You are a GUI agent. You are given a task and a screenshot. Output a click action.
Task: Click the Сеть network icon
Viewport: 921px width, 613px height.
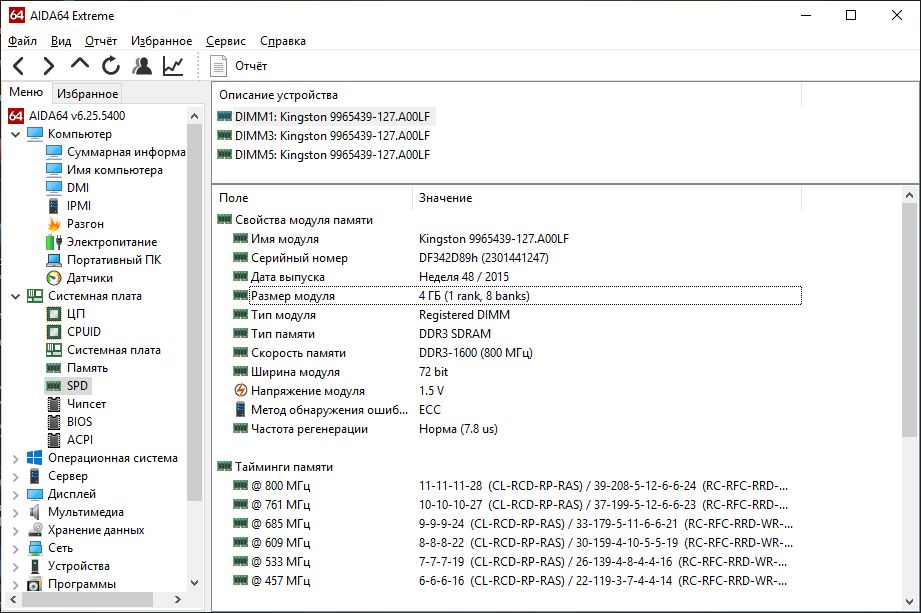(35, 548)
